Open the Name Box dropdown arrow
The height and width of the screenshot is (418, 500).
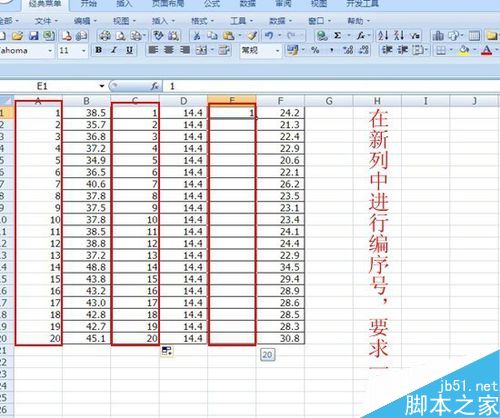(x=102, y=86)
